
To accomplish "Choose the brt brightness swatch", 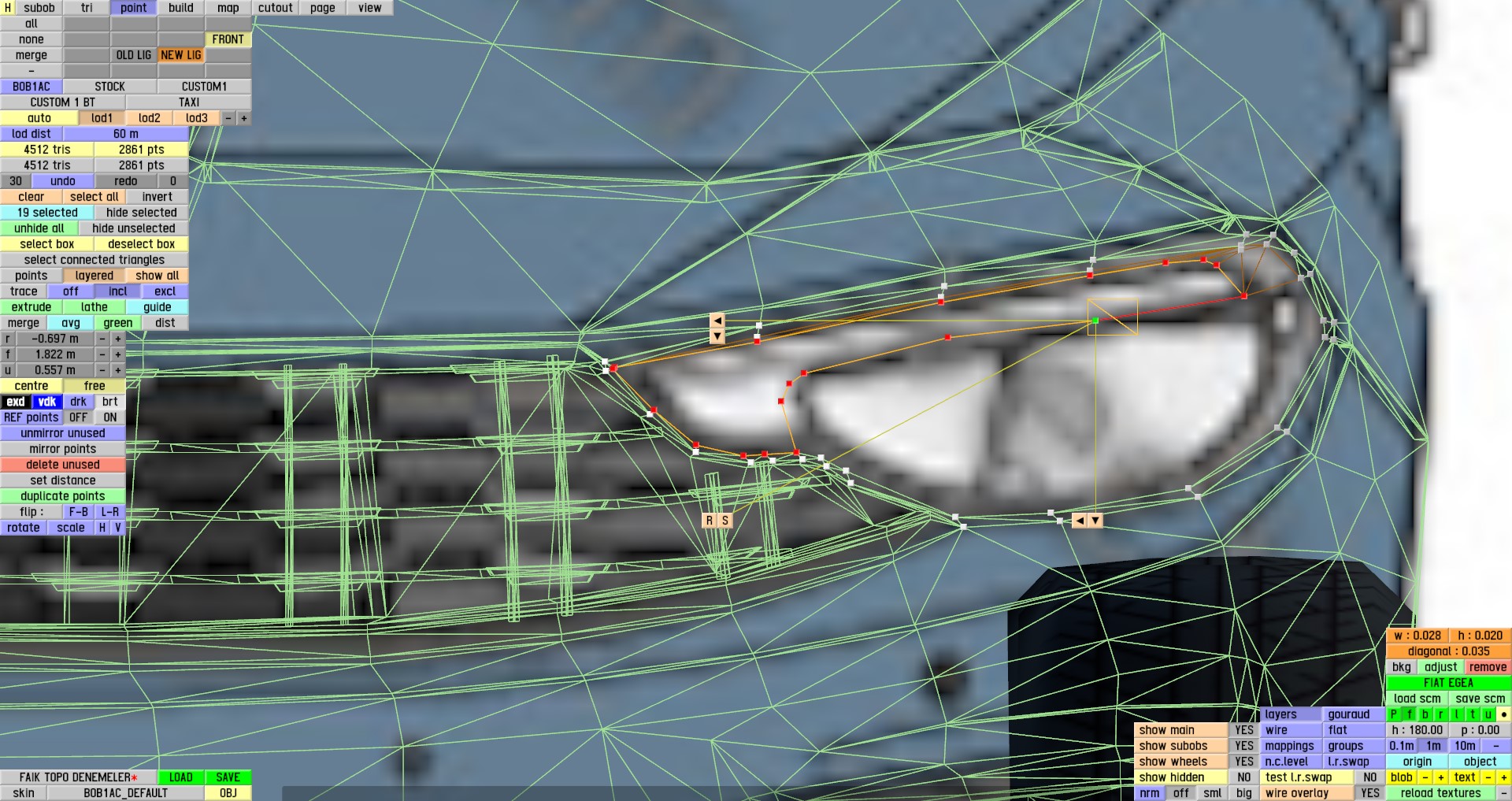I will tap(110, 402).
